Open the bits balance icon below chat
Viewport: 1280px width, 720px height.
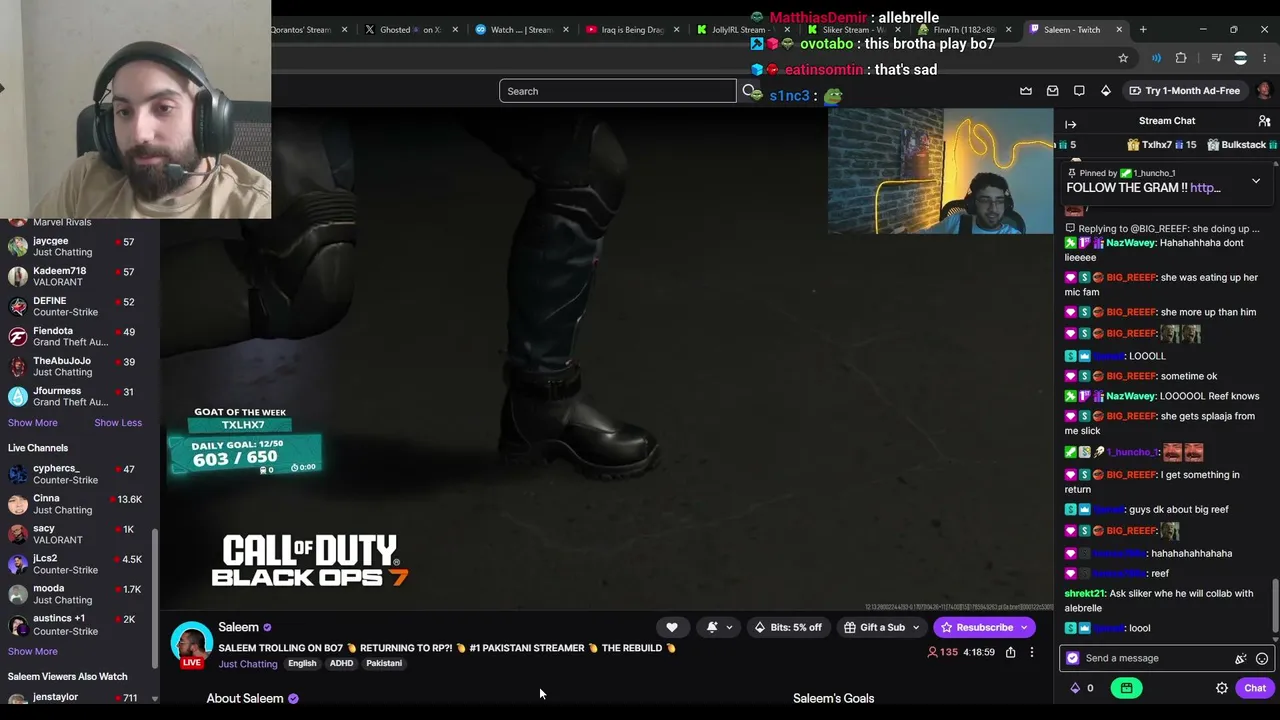tap(1082, 688)
